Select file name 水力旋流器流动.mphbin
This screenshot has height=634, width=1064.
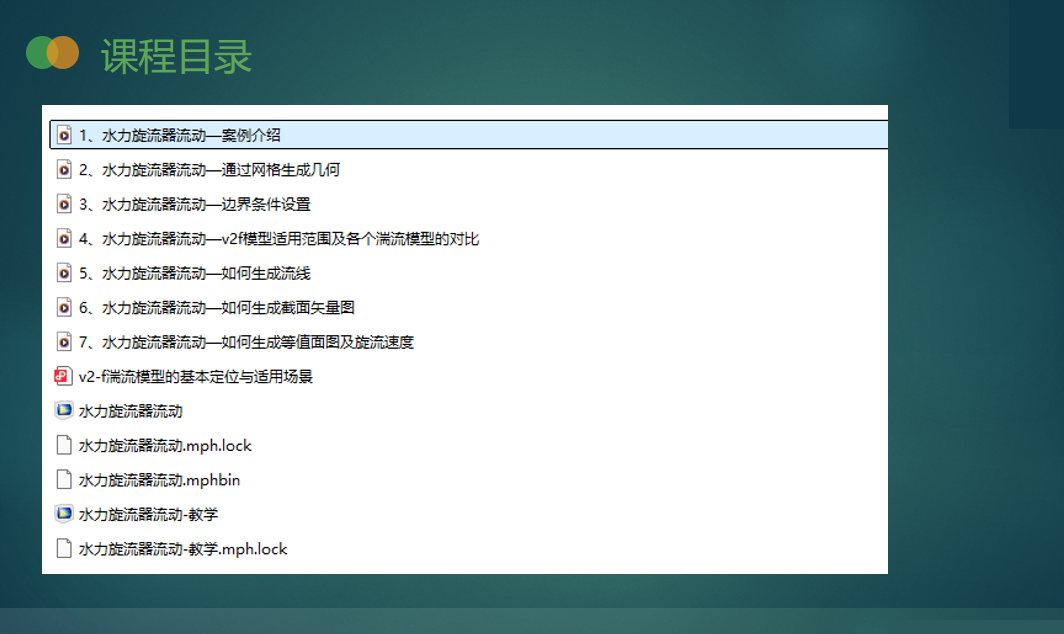(159, 480)
